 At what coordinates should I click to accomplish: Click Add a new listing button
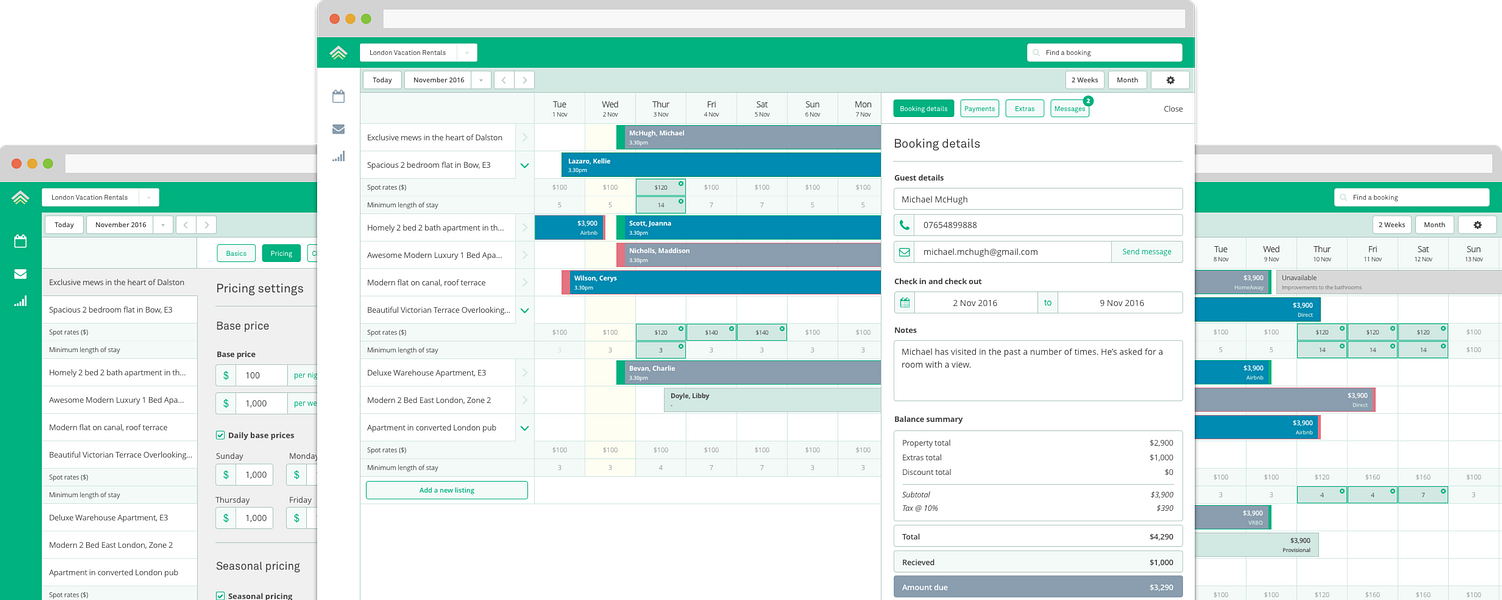coord(446,490)
